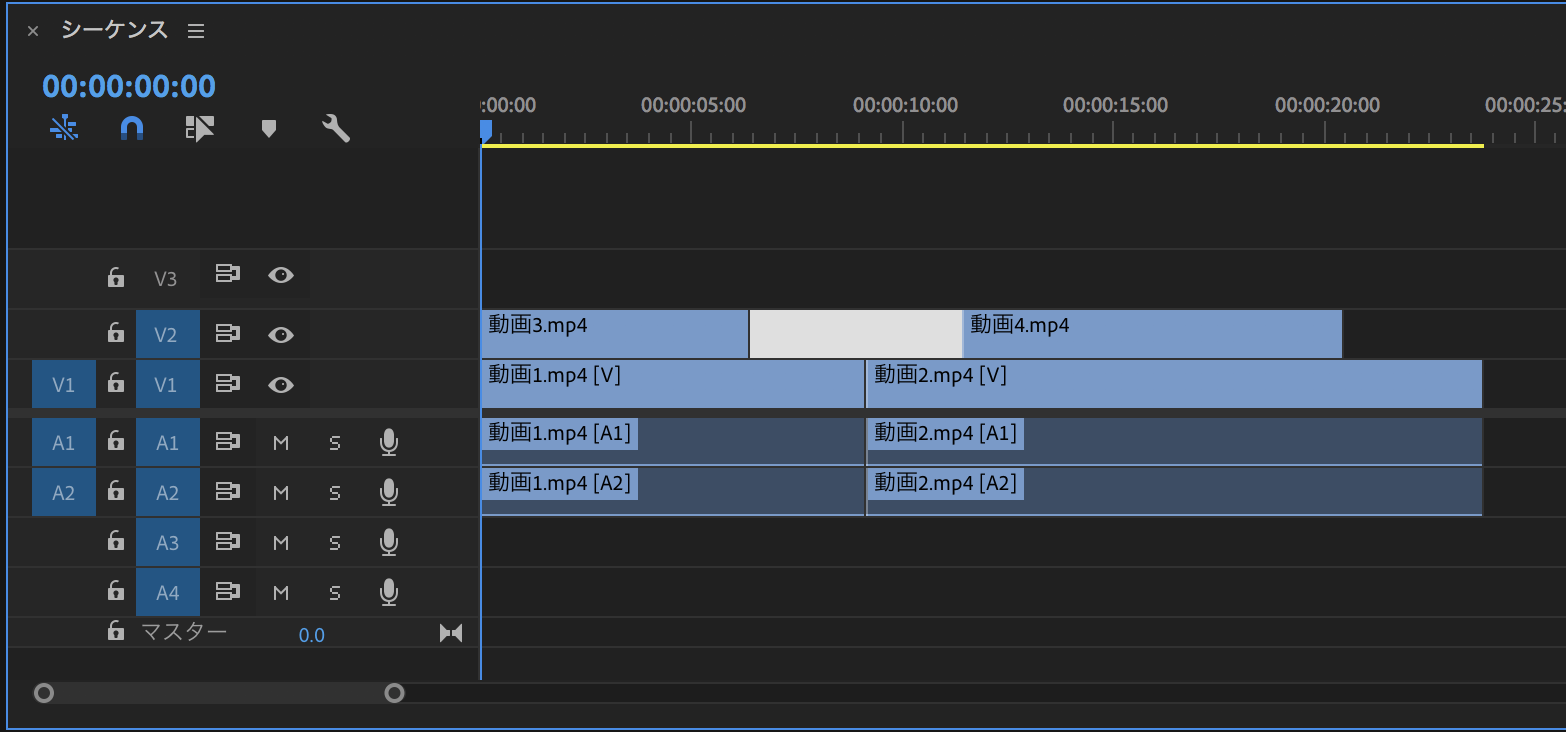This screenshot has width=1566, height=732.
Task: Hide track V3 with the eye icon
Action: coord(281,276)
